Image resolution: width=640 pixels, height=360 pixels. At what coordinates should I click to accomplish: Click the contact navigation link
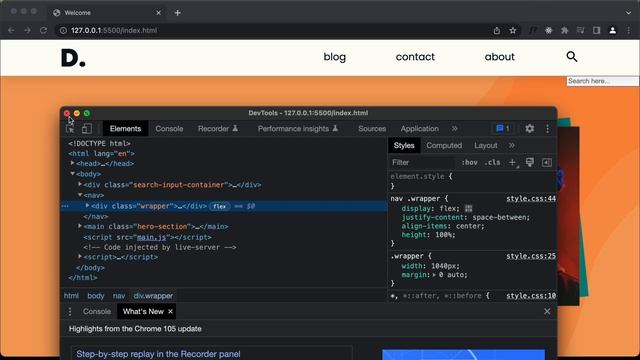[415, 57]
